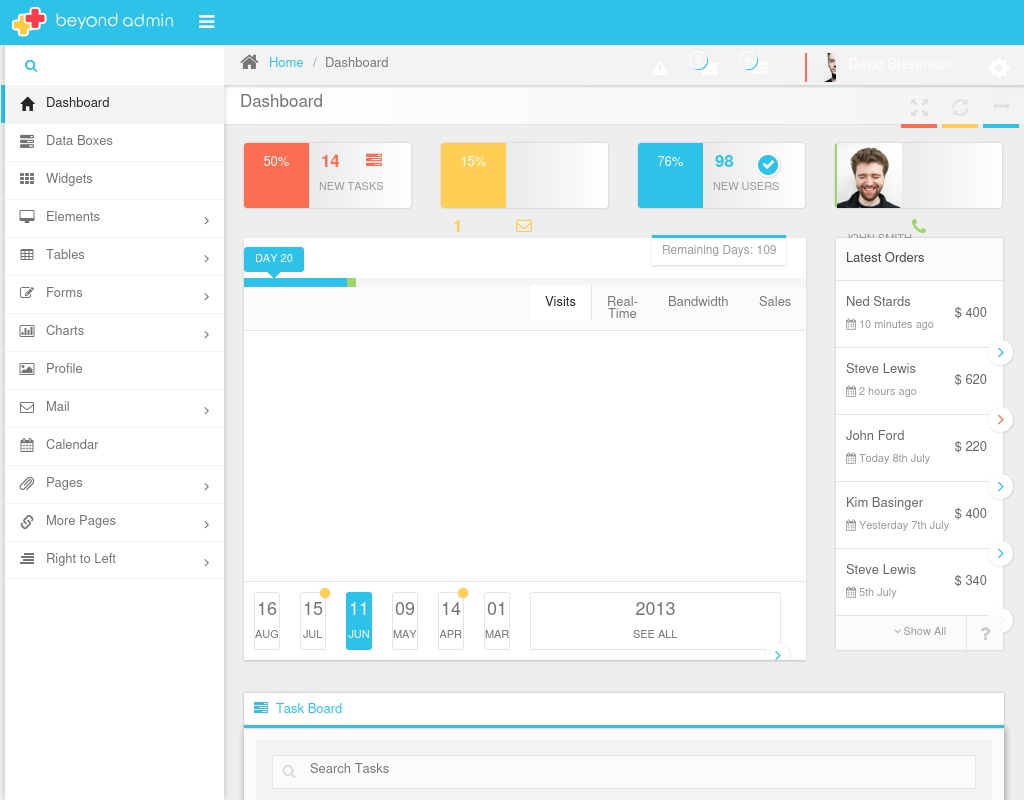Click the Search Tasks input field
Image resolution: width=1024 pixels, height=800 pixels.
click(623, 770)
